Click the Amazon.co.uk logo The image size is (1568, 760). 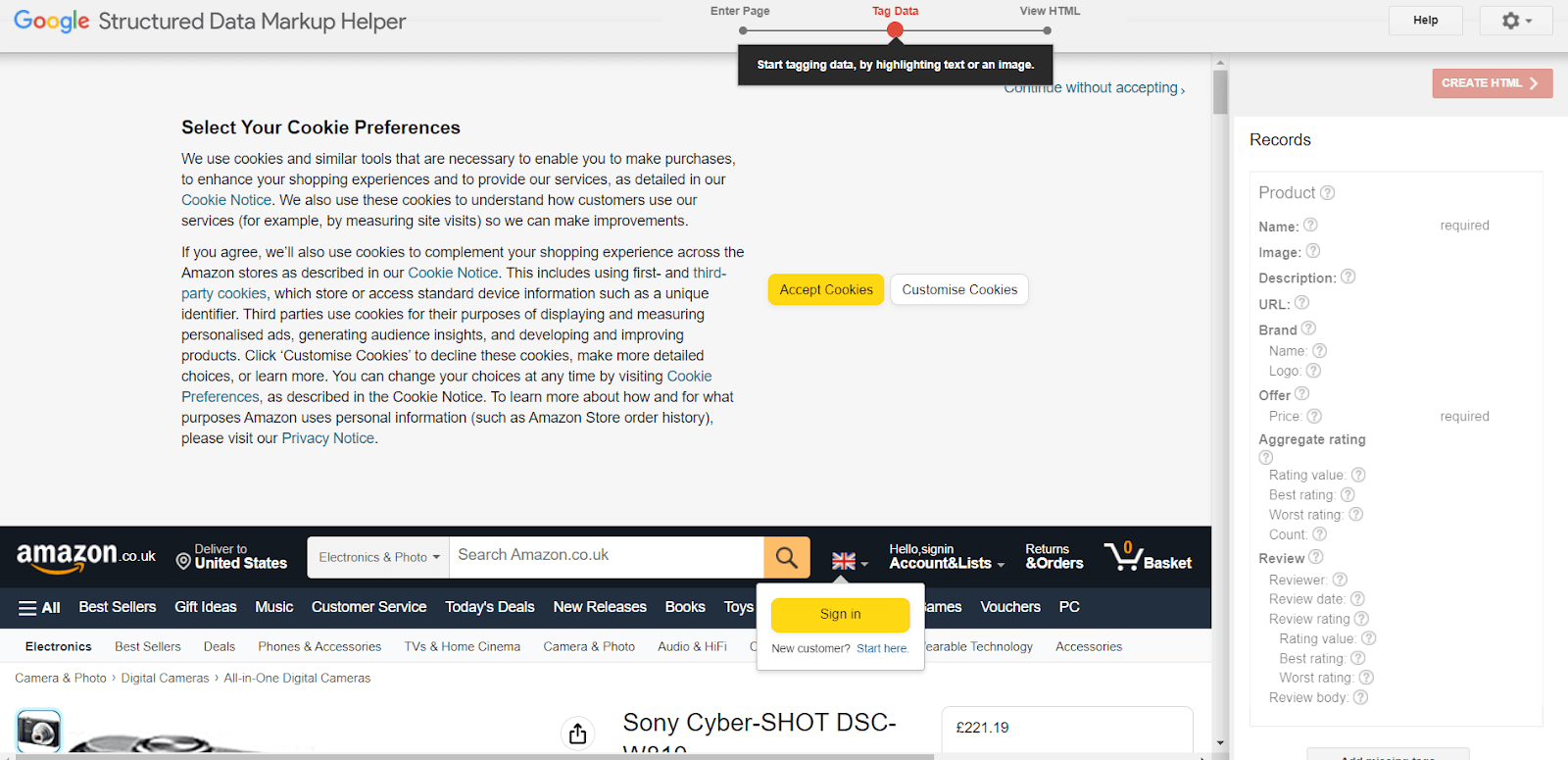click(86, 556)
